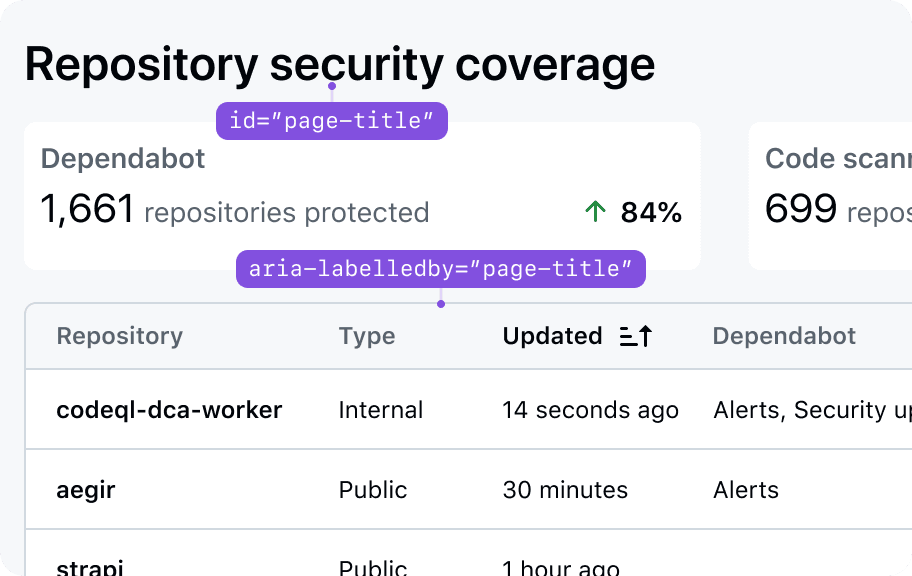Screen dimensions: 912x576
Task: Click the Repository column header
Action: click(120, 337)
